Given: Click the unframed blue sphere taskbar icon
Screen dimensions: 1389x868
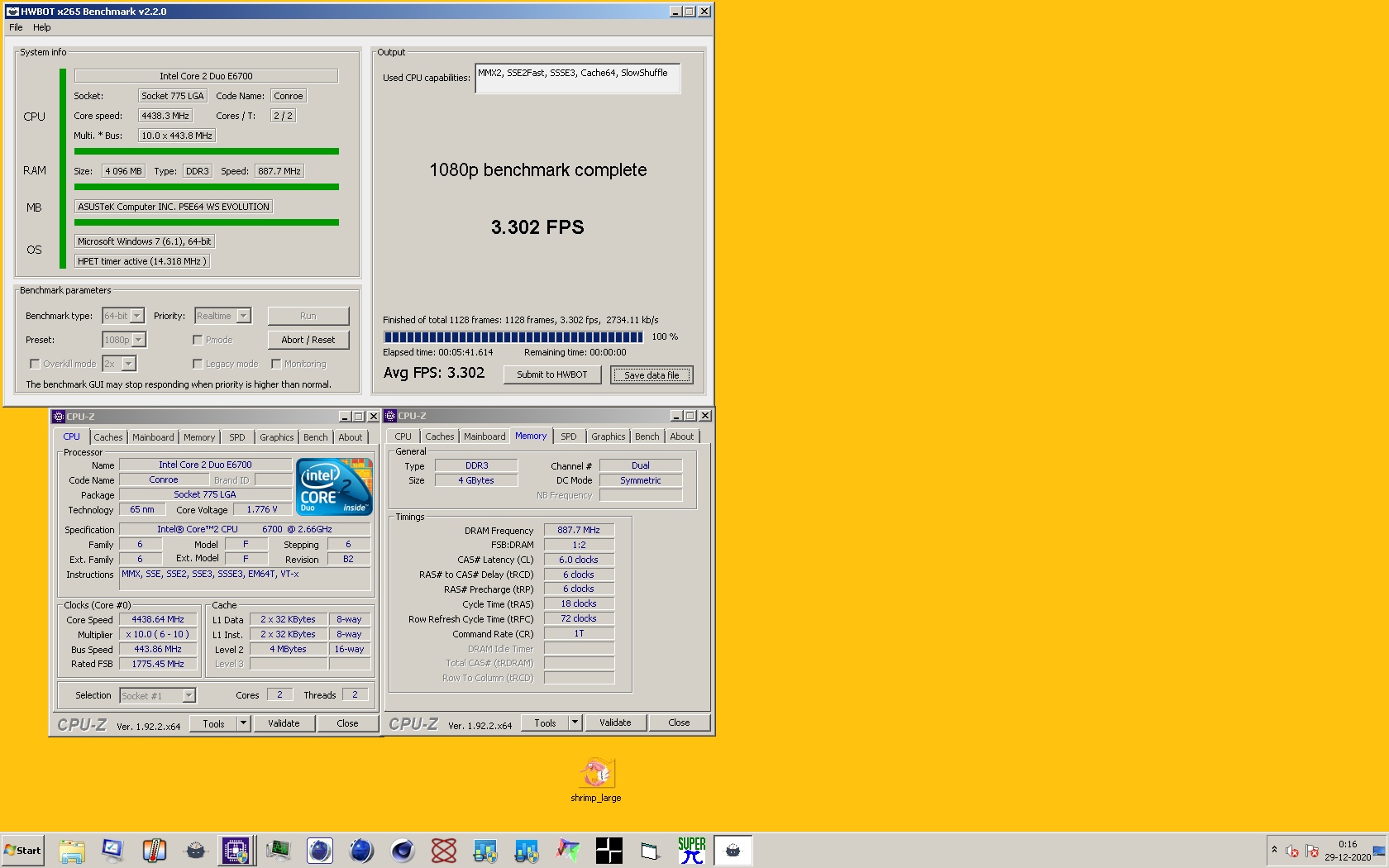Looking at the screenshot, I should tap(361, 851).
